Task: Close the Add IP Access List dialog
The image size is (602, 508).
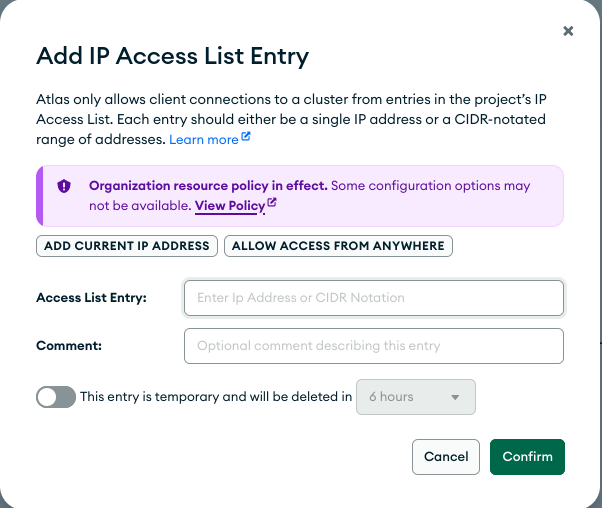Action: (x=568, y=31)
